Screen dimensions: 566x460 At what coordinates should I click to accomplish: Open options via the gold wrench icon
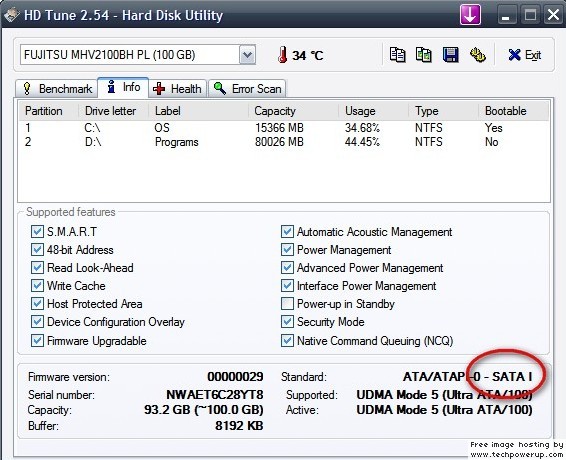(478, 55)
